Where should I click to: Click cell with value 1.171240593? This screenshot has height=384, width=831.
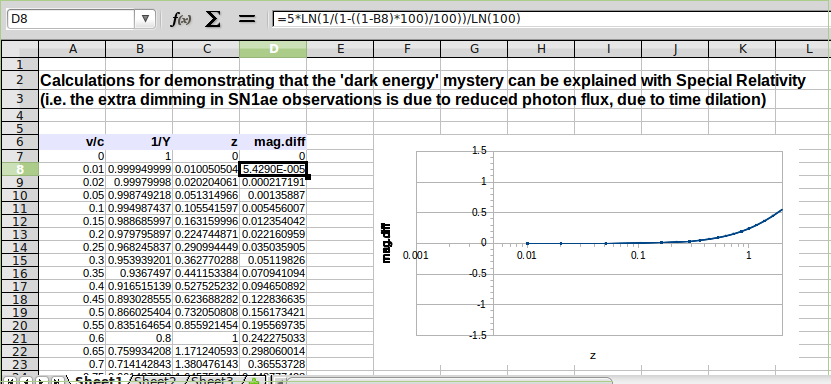click(206, 351)
